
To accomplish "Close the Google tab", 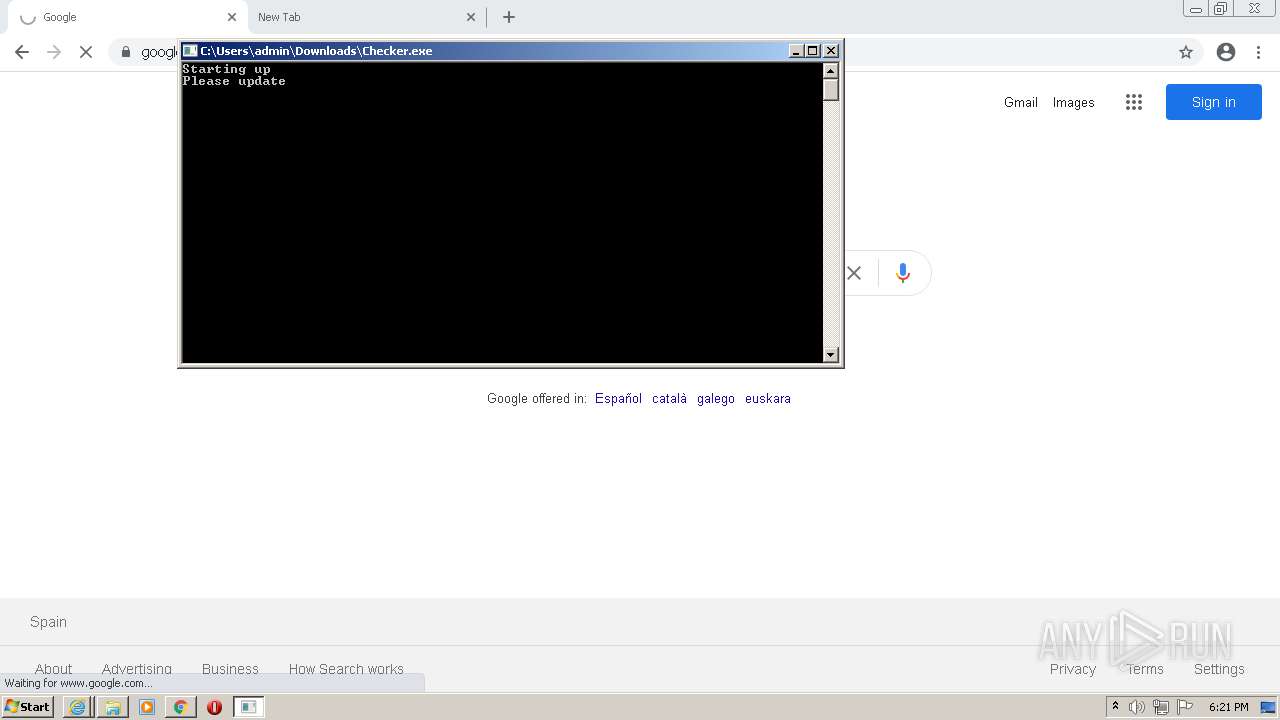I will pos(232,17).
